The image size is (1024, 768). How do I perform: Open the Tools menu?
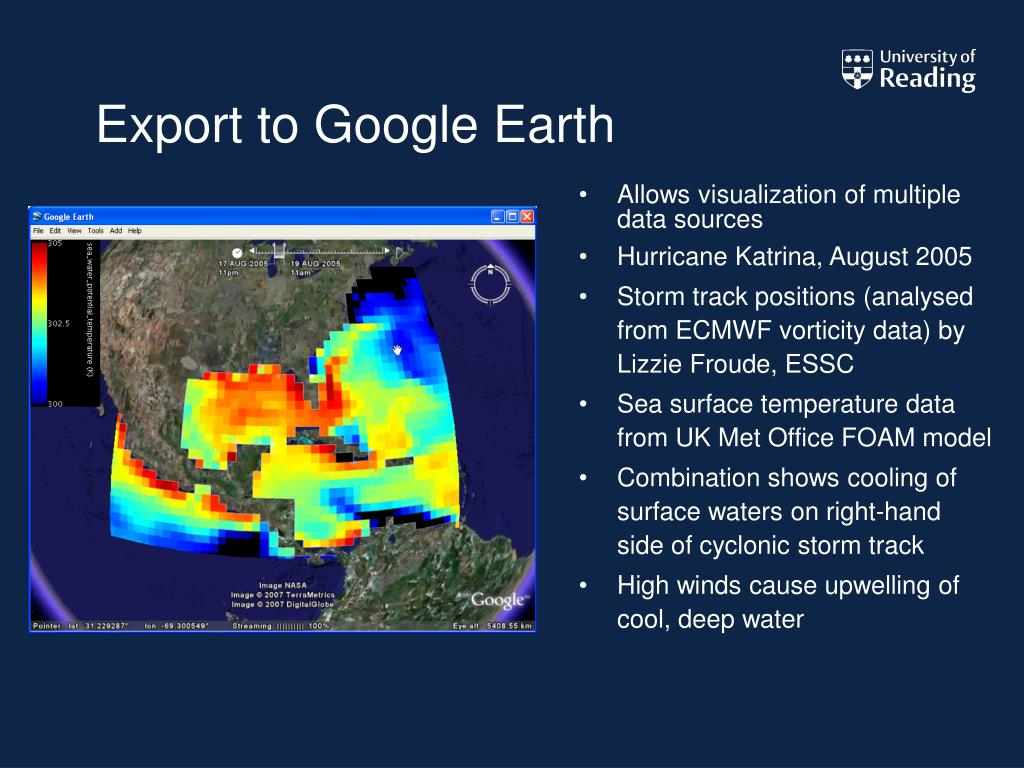point(95,231)
